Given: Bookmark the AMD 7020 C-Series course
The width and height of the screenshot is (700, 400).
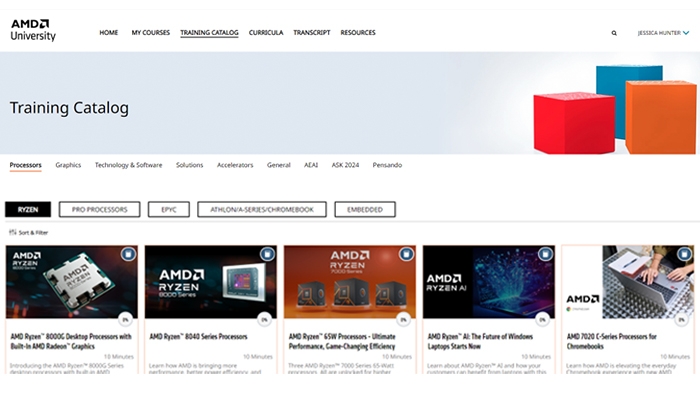Looking at the screenshot, I should pyautogui.click(x=684, y=254).
